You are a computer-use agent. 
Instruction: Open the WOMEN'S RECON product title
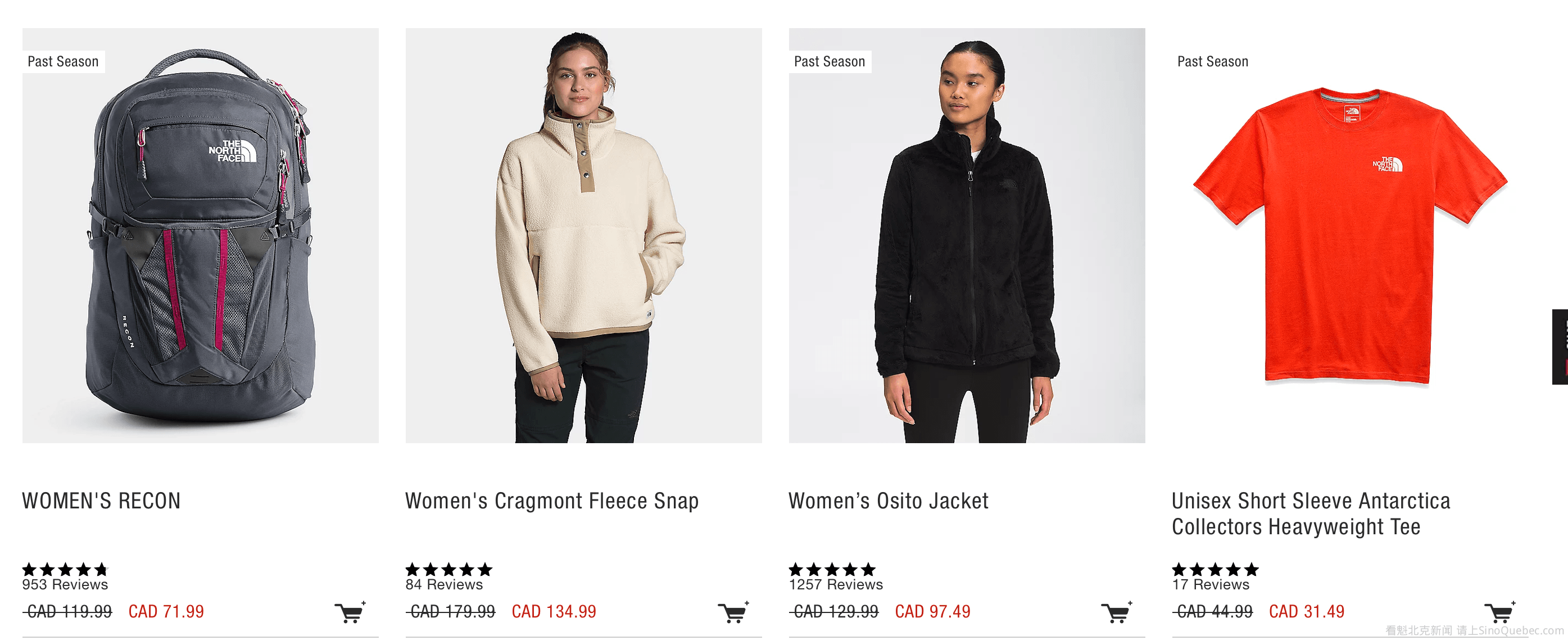pos(102,501)
